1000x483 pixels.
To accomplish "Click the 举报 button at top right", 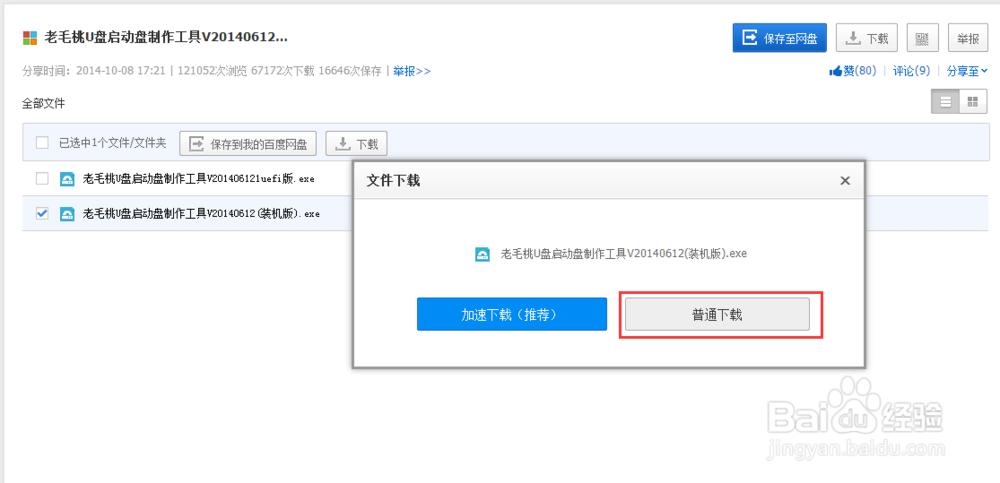I will tap(968, 38).
